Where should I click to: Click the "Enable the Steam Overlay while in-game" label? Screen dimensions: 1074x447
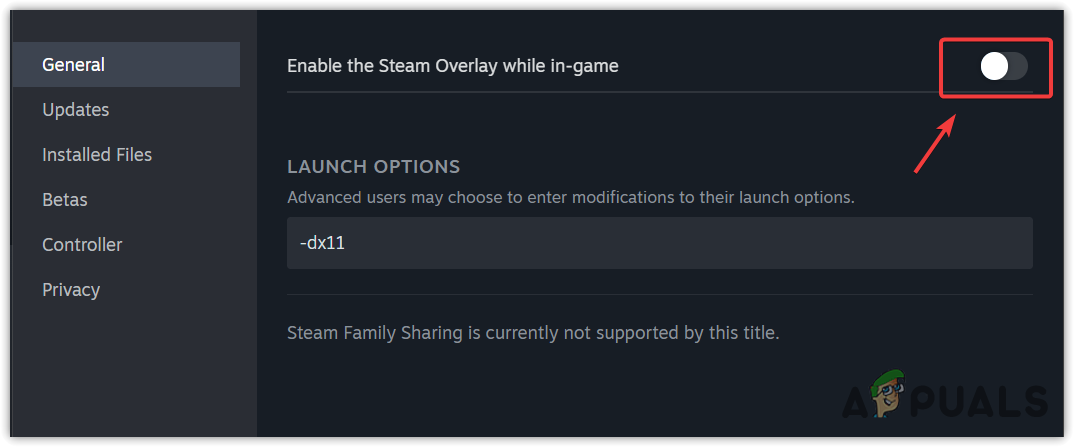(452, 66)
